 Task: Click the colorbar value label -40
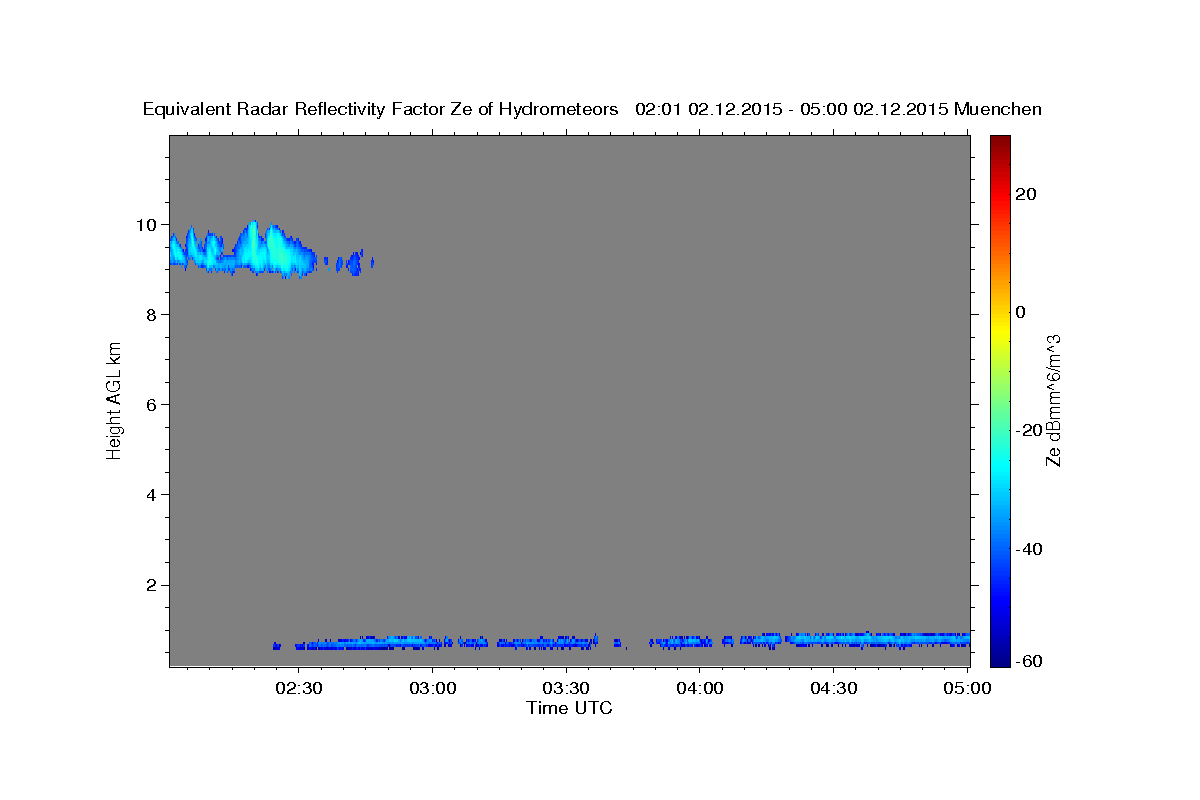(x=1027, y=548)
